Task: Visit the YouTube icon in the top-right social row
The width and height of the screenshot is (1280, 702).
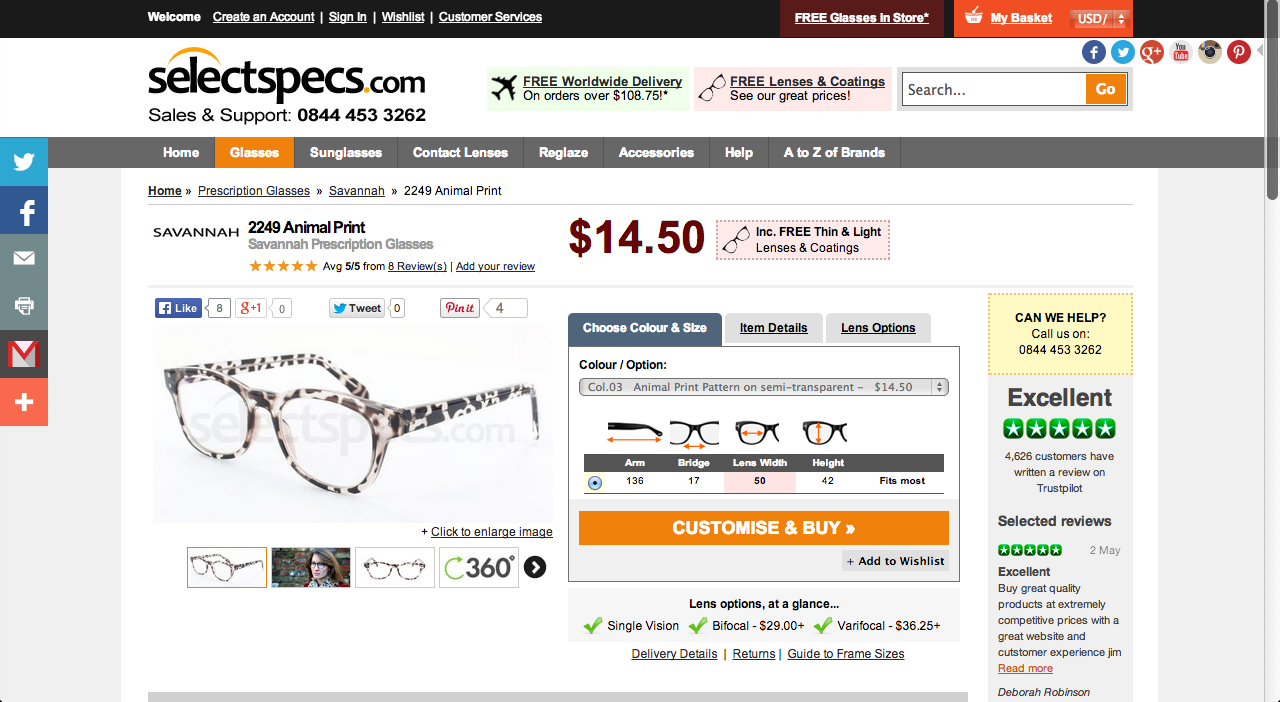Action: 1181,52
